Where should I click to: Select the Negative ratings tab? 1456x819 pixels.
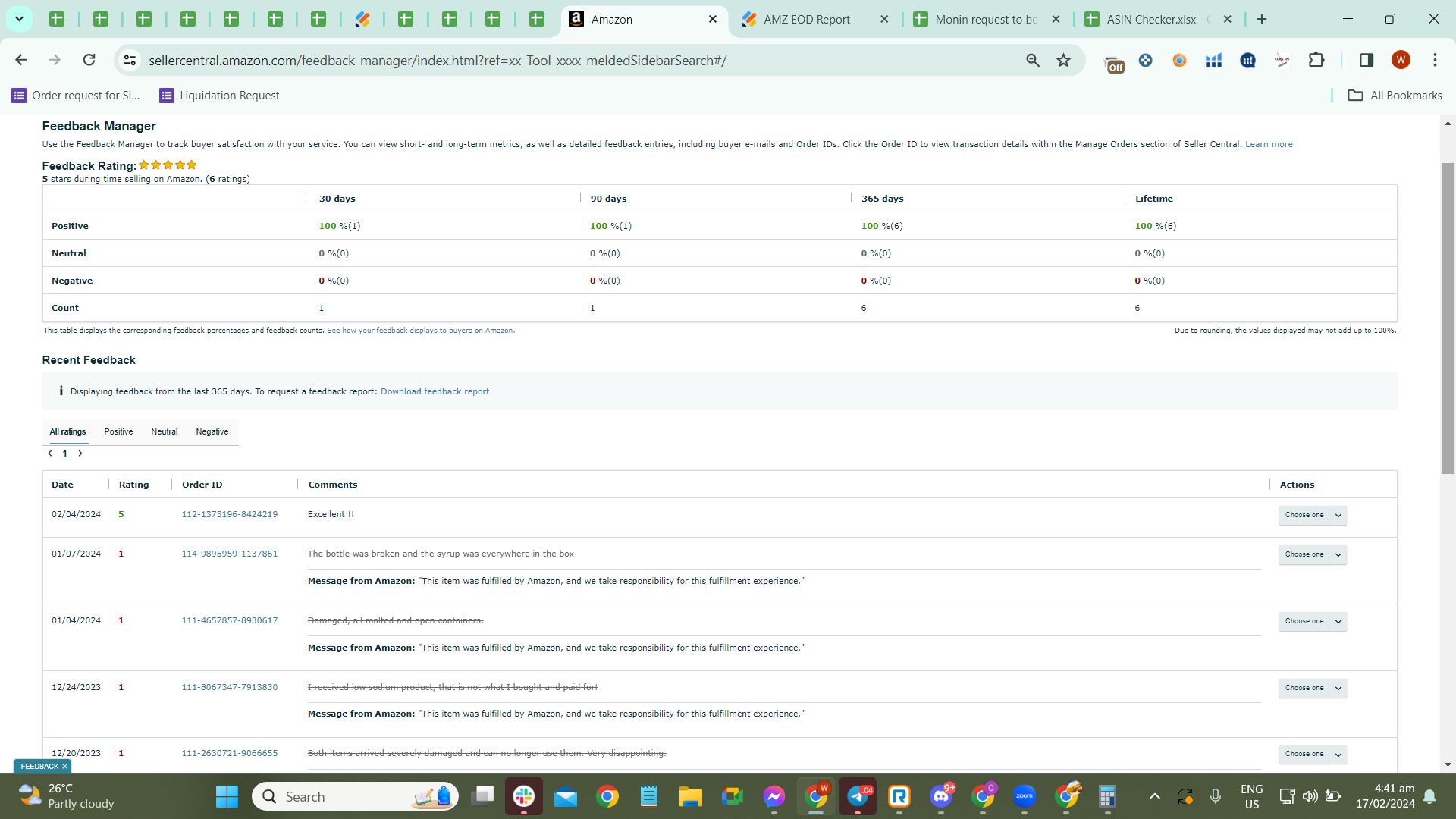pyautogui.click(x=212, y=431)
